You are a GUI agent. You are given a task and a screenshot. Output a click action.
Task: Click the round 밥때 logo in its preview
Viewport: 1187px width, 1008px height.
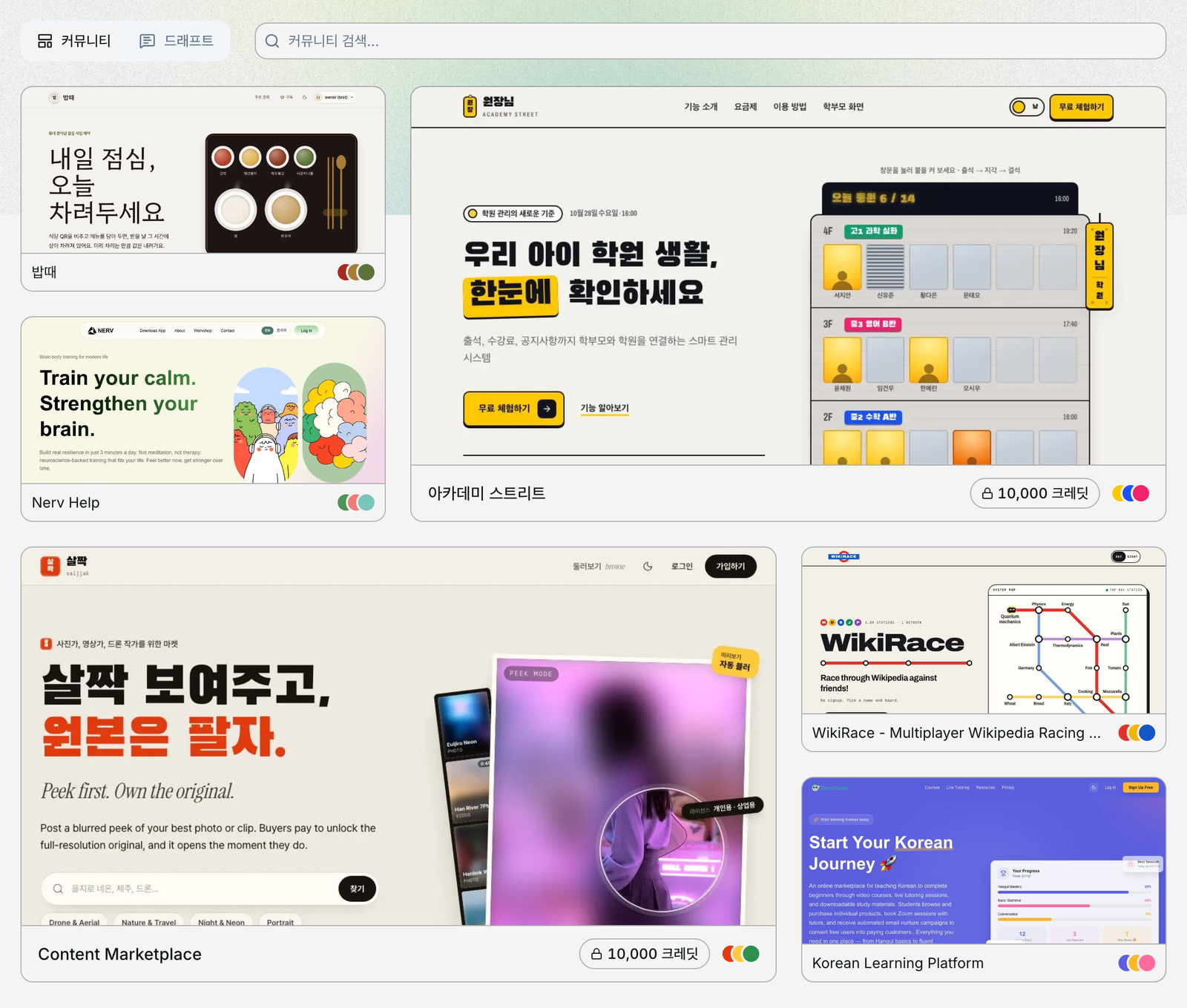coord(54,97)
